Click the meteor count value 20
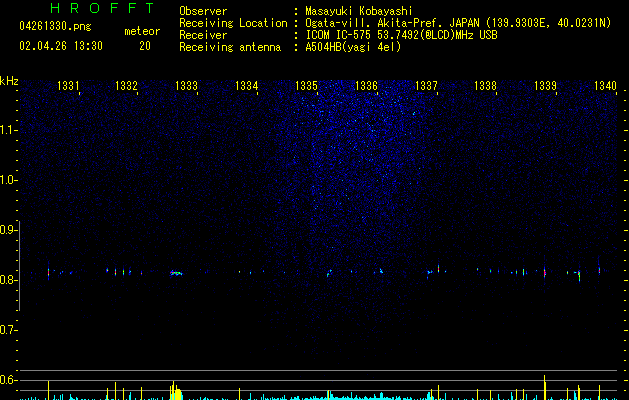629x400 pixels. coord(145,46)
